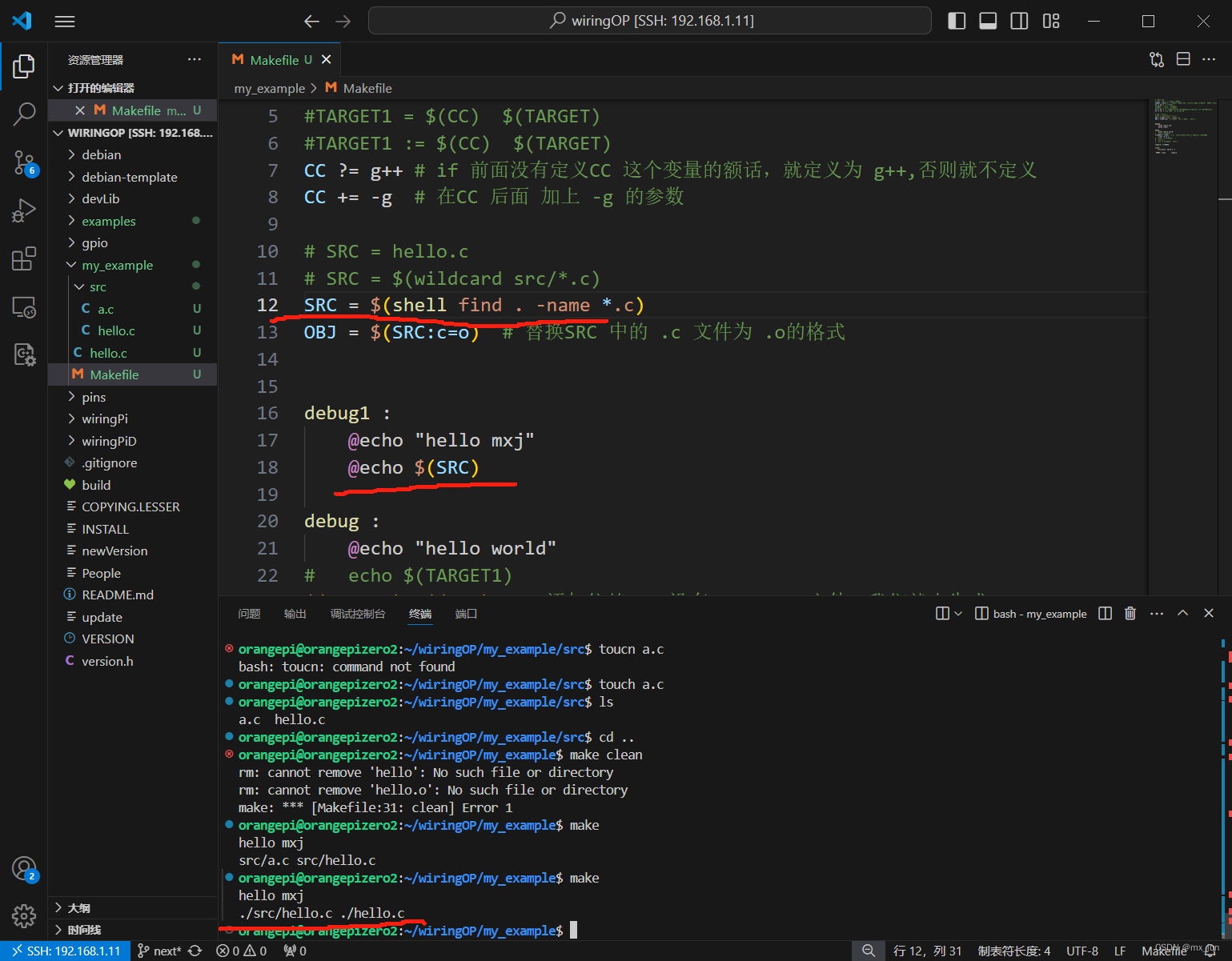
Task: Toggle the bottom panel visibility
Action: pyautogui.click(x=988, y=21)
